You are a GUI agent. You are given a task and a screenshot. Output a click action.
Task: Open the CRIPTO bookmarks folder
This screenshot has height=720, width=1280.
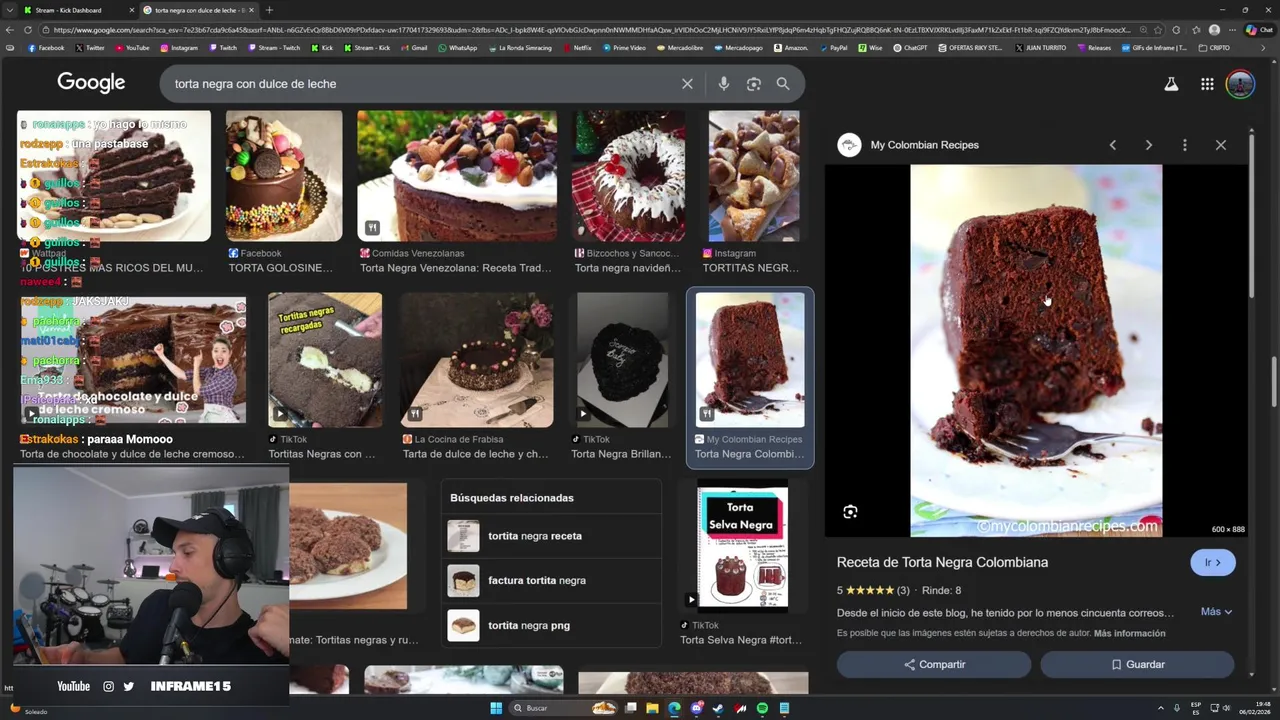(1214, 47)
